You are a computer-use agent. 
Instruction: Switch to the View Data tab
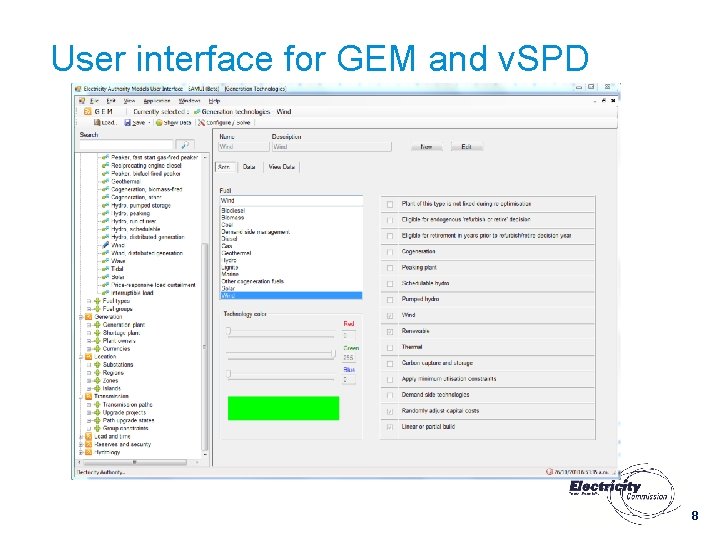pos(281,167)
